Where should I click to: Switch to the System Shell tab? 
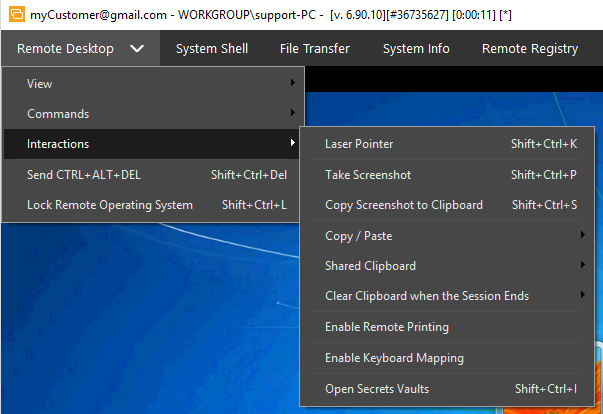(212, 49)
